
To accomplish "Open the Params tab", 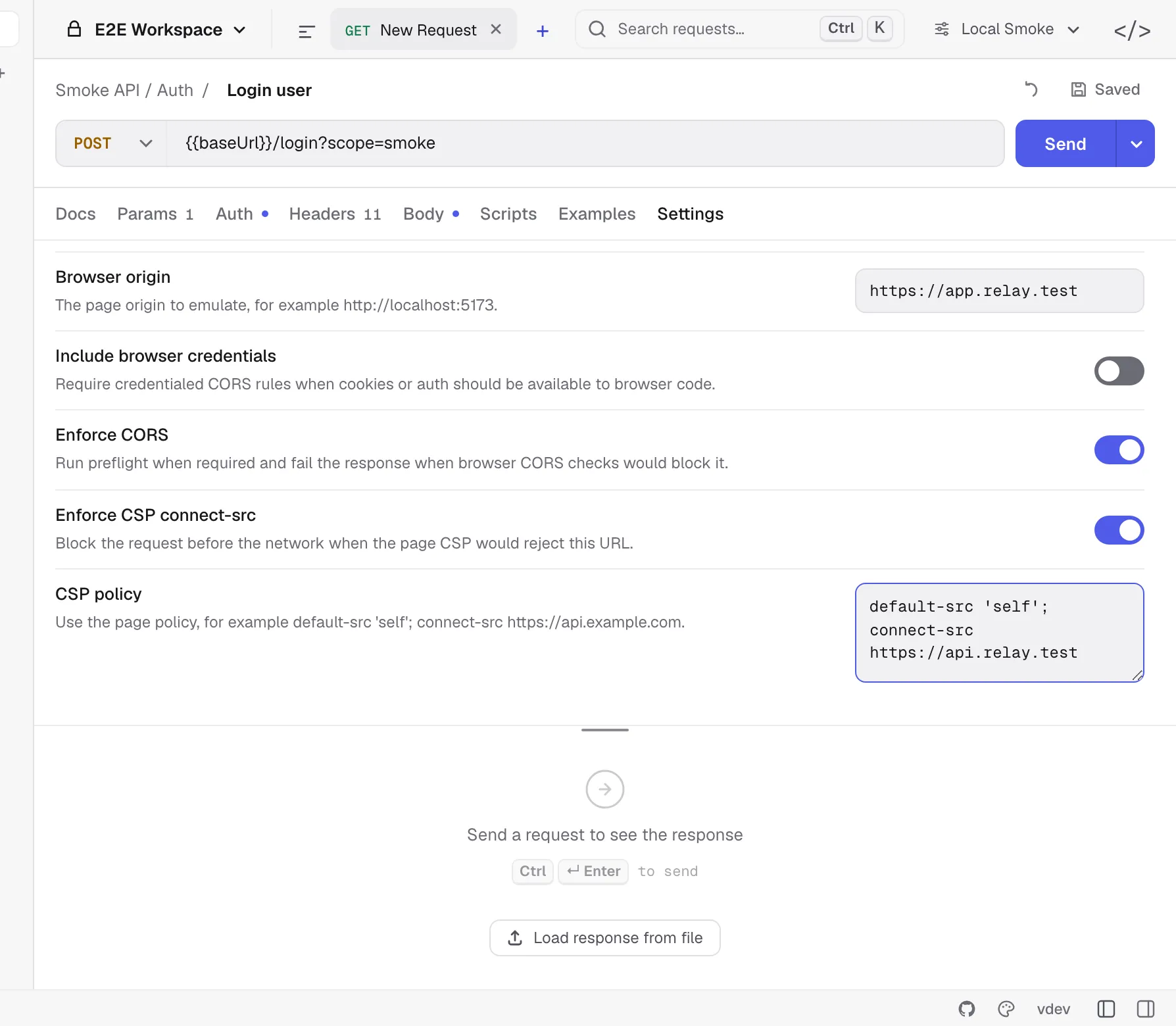I will point(155,214).
